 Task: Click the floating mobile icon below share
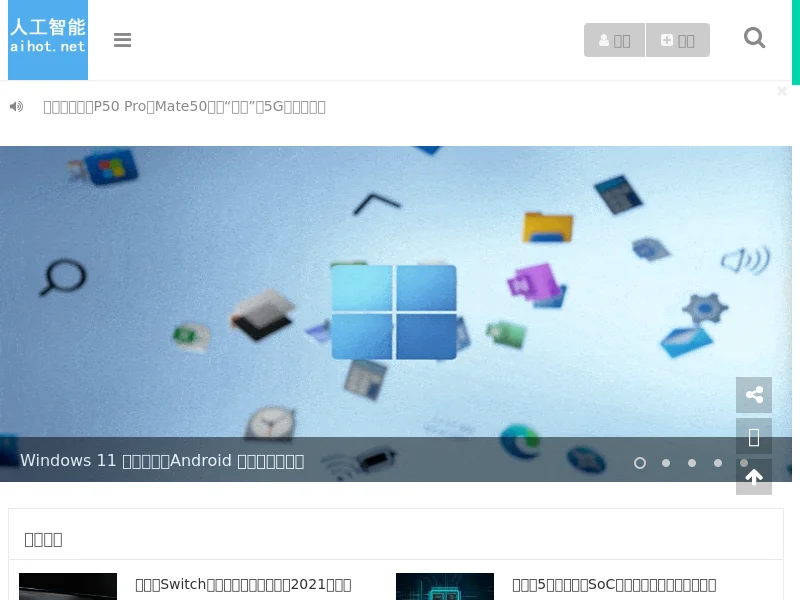754,437
